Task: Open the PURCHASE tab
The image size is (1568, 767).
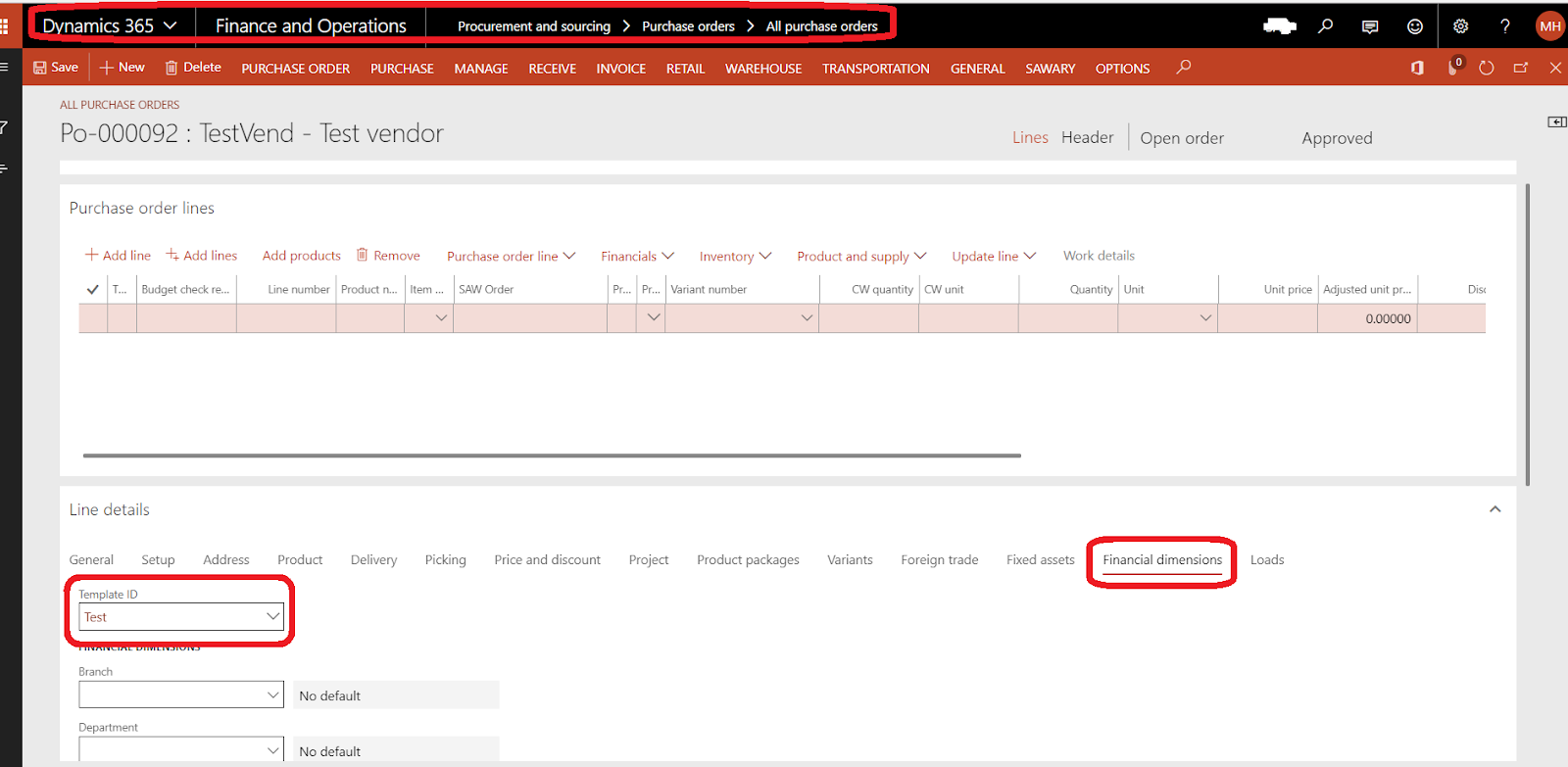Action: pyautogui.click(x=402, y=69)
